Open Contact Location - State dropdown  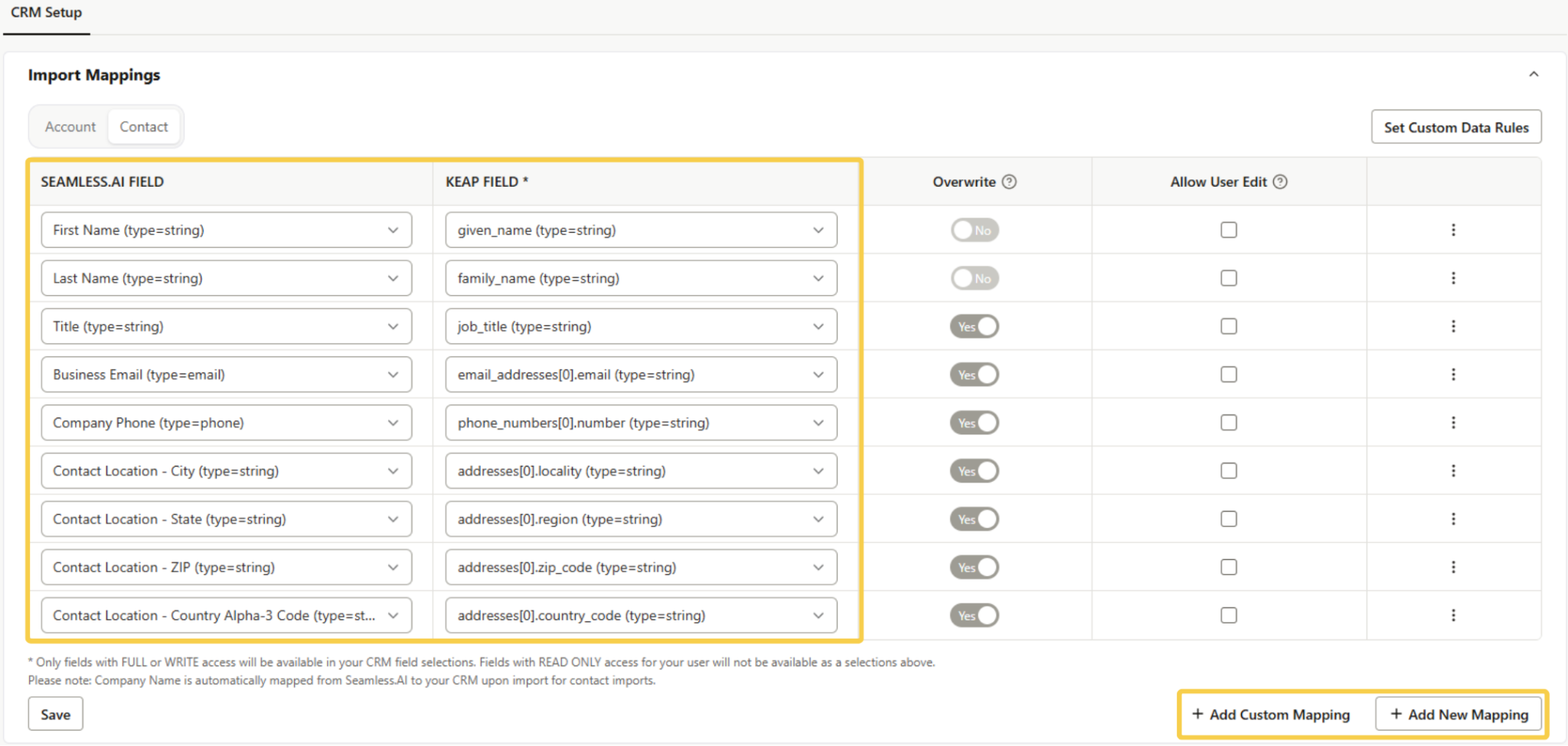pos(227,519)
